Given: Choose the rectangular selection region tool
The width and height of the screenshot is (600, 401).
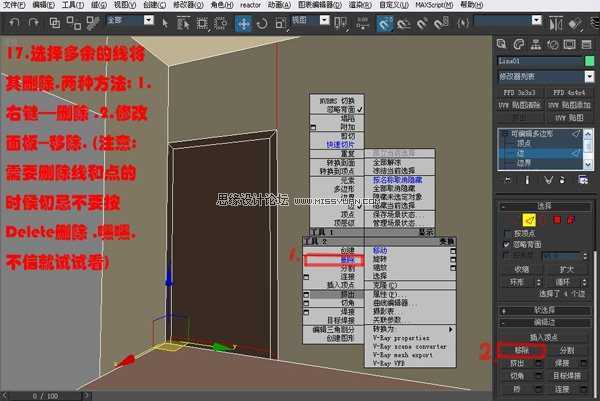Looking at the screenshot, I should 202,23.
